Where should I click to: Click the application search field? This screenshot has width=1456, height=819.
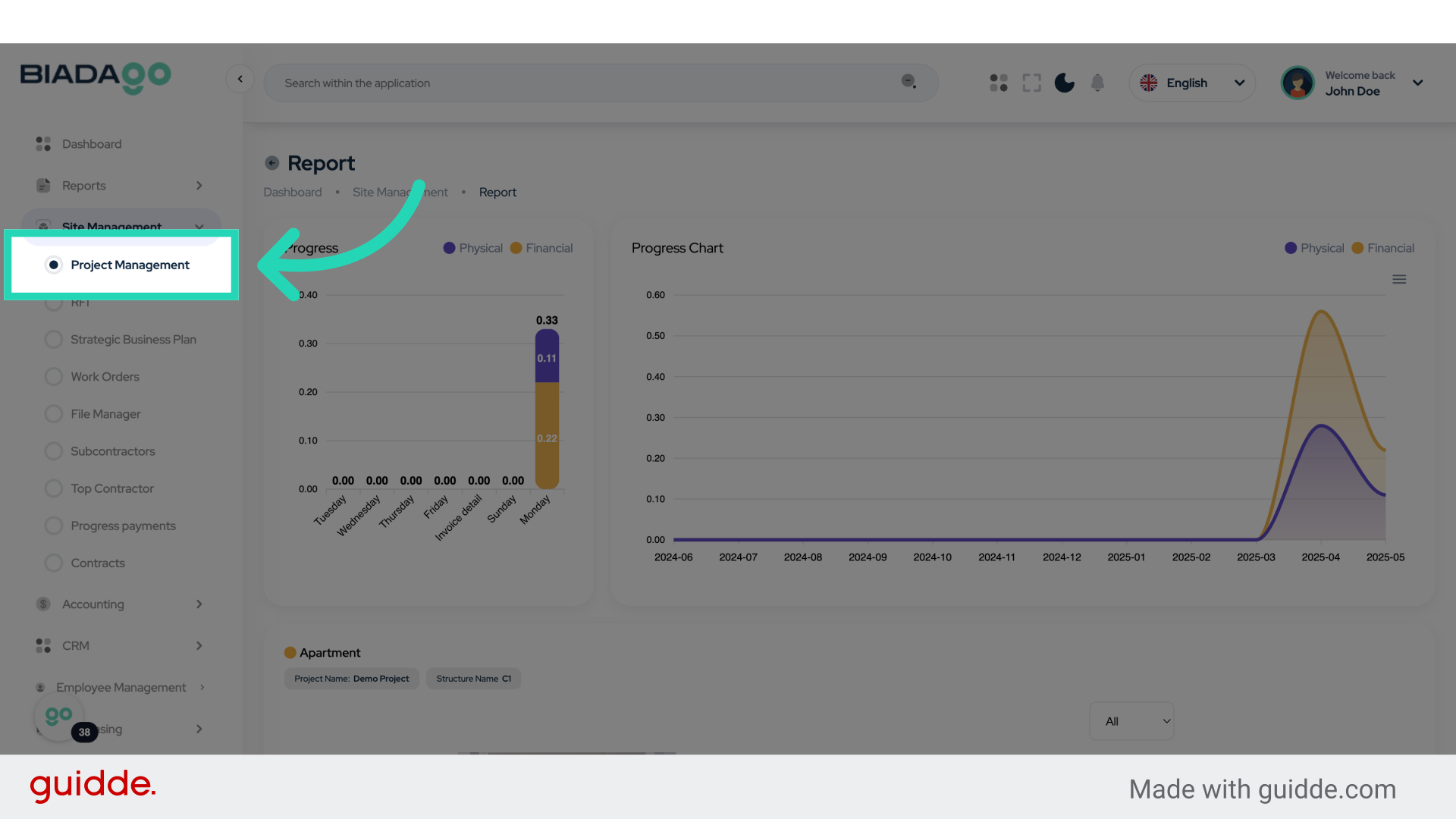tap(584, 83)
